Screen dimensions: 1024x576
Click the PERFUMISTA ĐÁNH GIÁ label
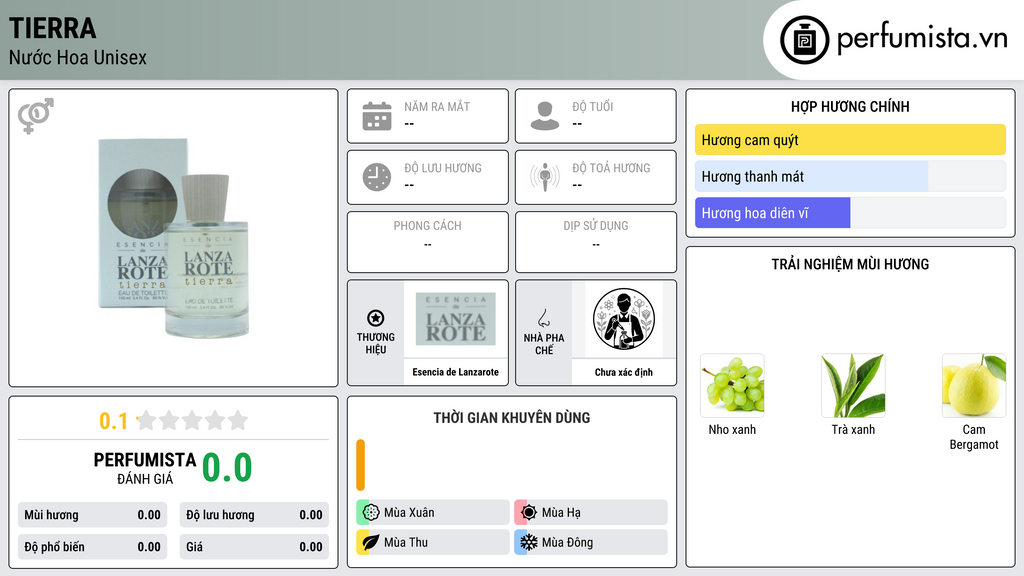pos(145,468)
